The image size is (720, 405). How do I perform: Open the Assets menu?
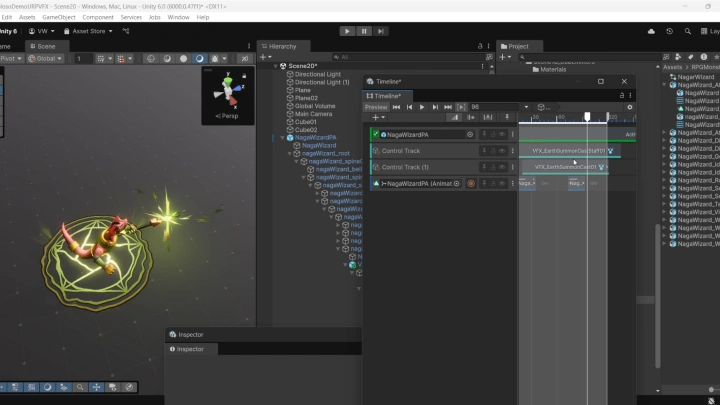[x=27, y=17]
